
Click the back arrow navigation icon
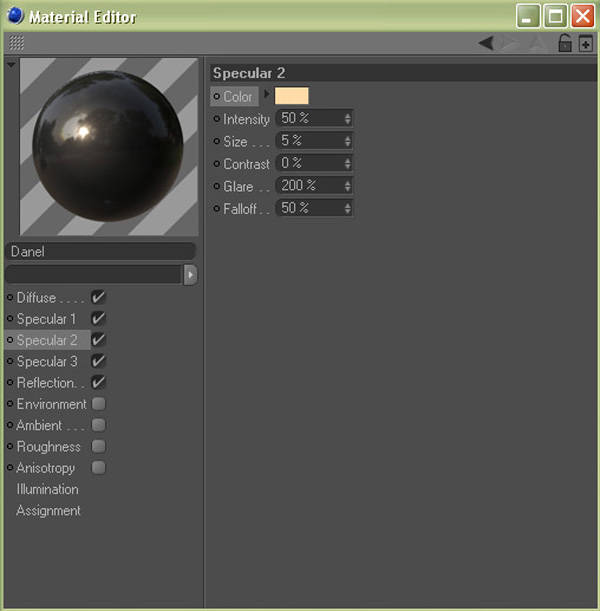(486, 43)
